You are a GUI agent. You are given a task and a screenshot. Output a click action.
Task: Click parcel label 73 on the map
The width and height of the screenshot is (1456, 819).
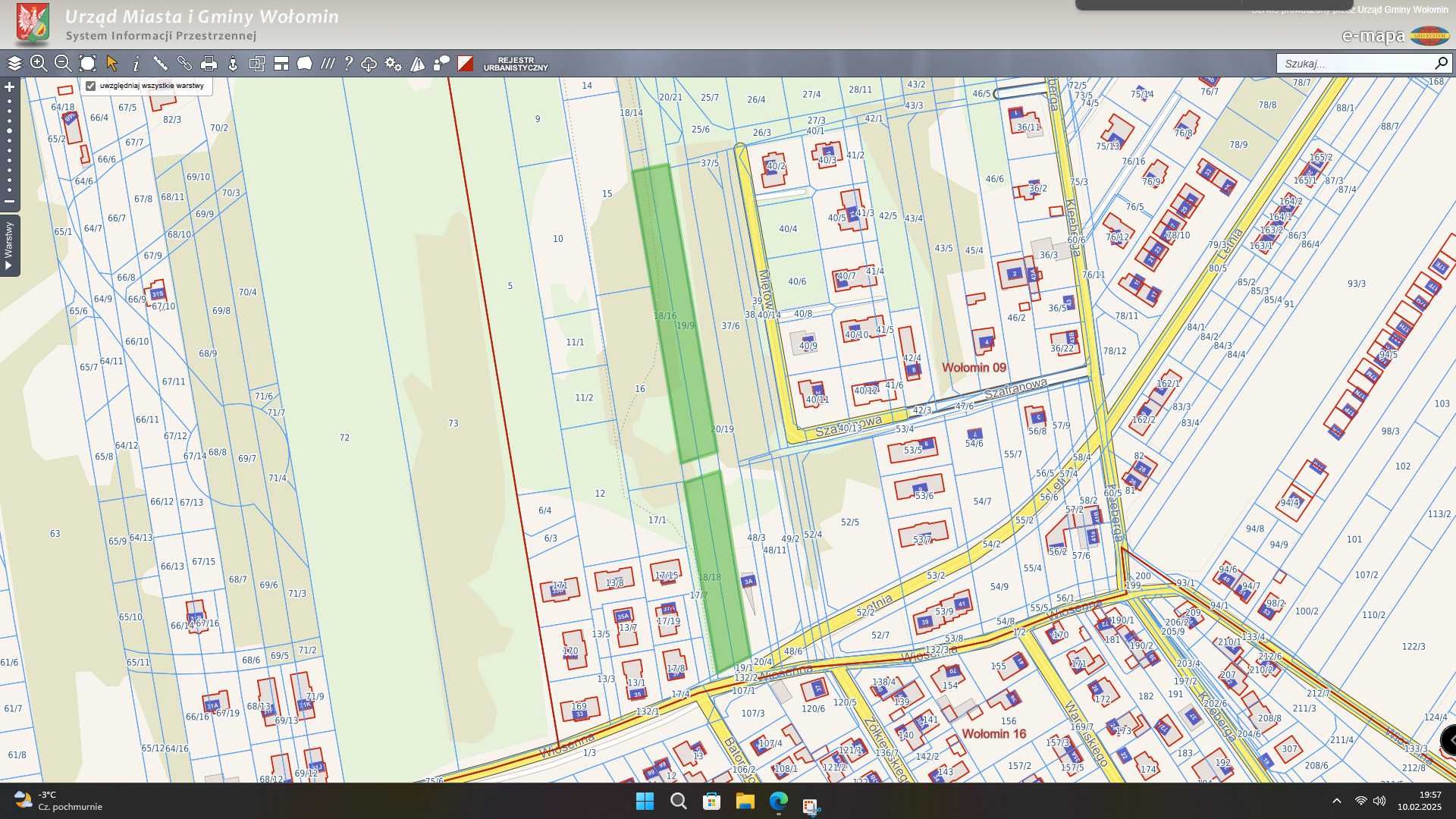[453, 423]
